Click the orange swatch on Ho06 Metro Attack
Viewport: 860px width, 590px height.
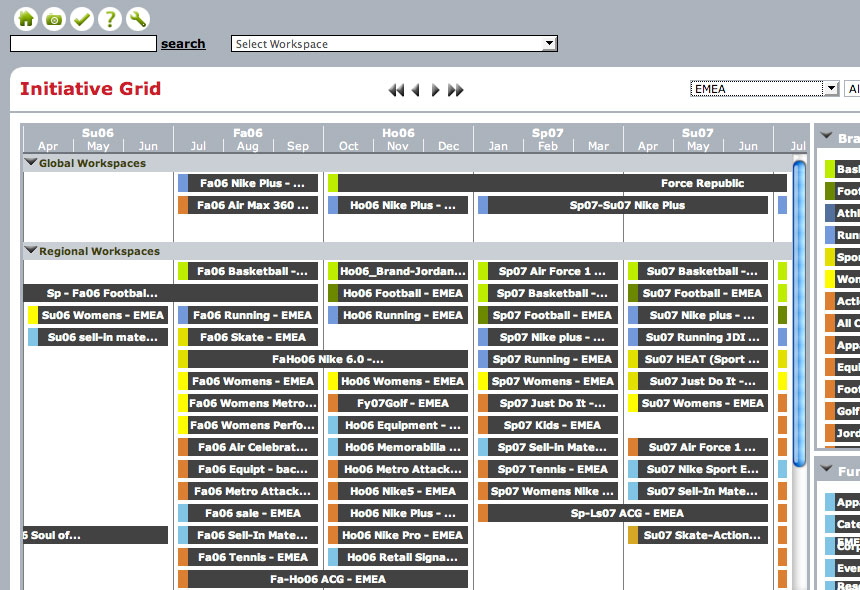333,469
